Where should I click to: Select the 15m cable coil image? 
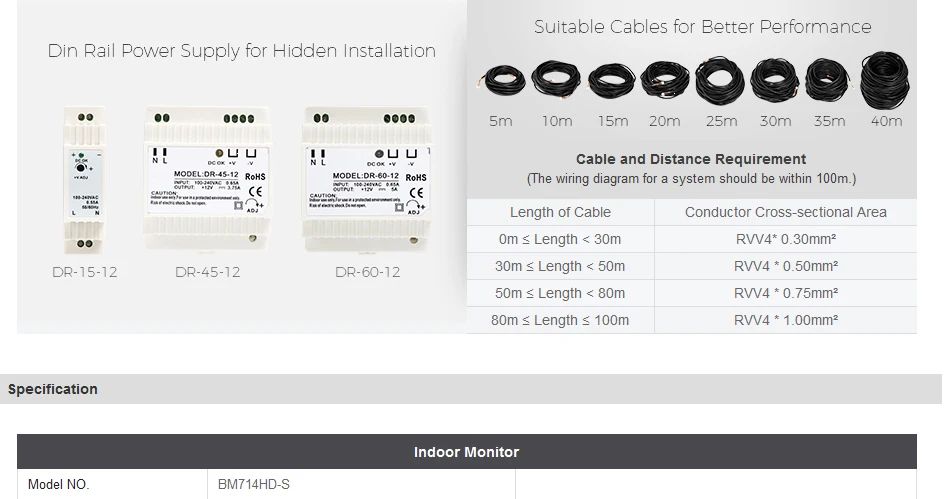(x=611, y=82)
